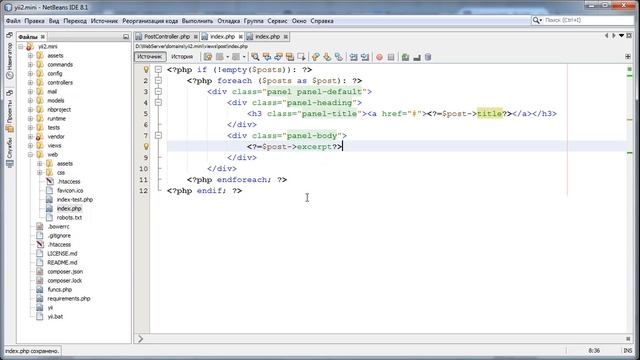Open the Отладка menu
The height and width of the screenshot is (360, 640).
pyautogui.click(x=229, y=21)
